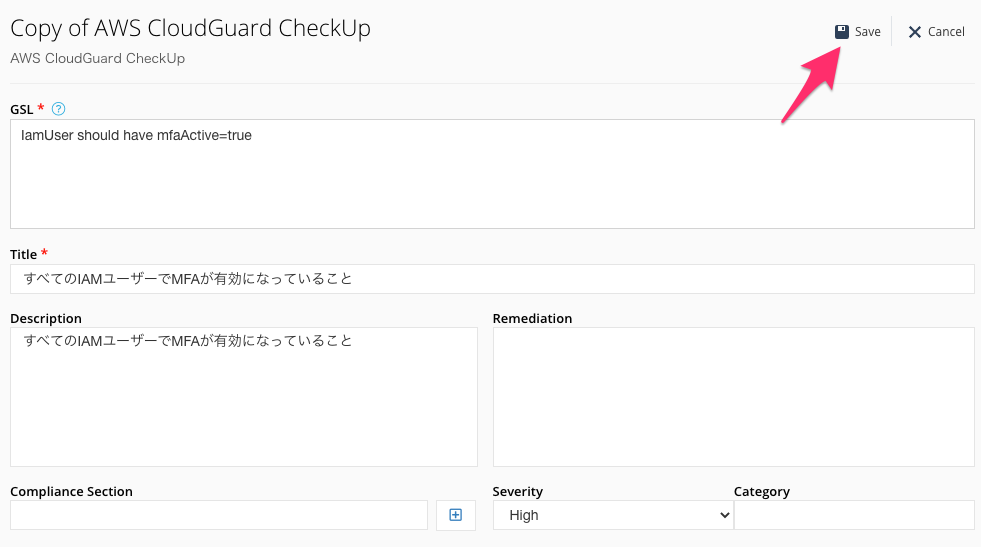This screenshot has width=981, height=547.
Task: Click the GSL field label
Action: (x=22, y=108)
